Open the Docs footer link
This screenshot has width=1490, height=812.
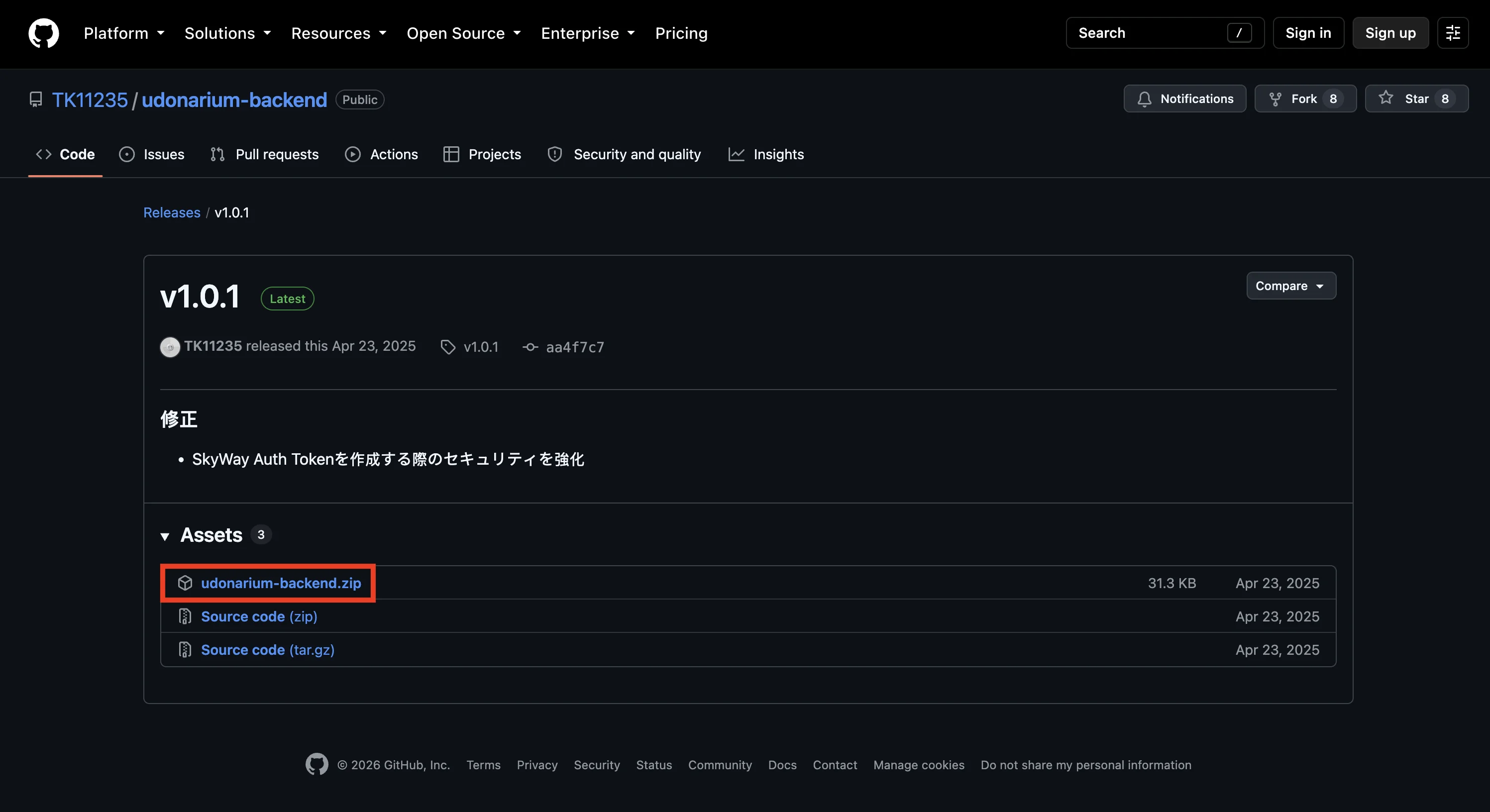tap(783, 765)
